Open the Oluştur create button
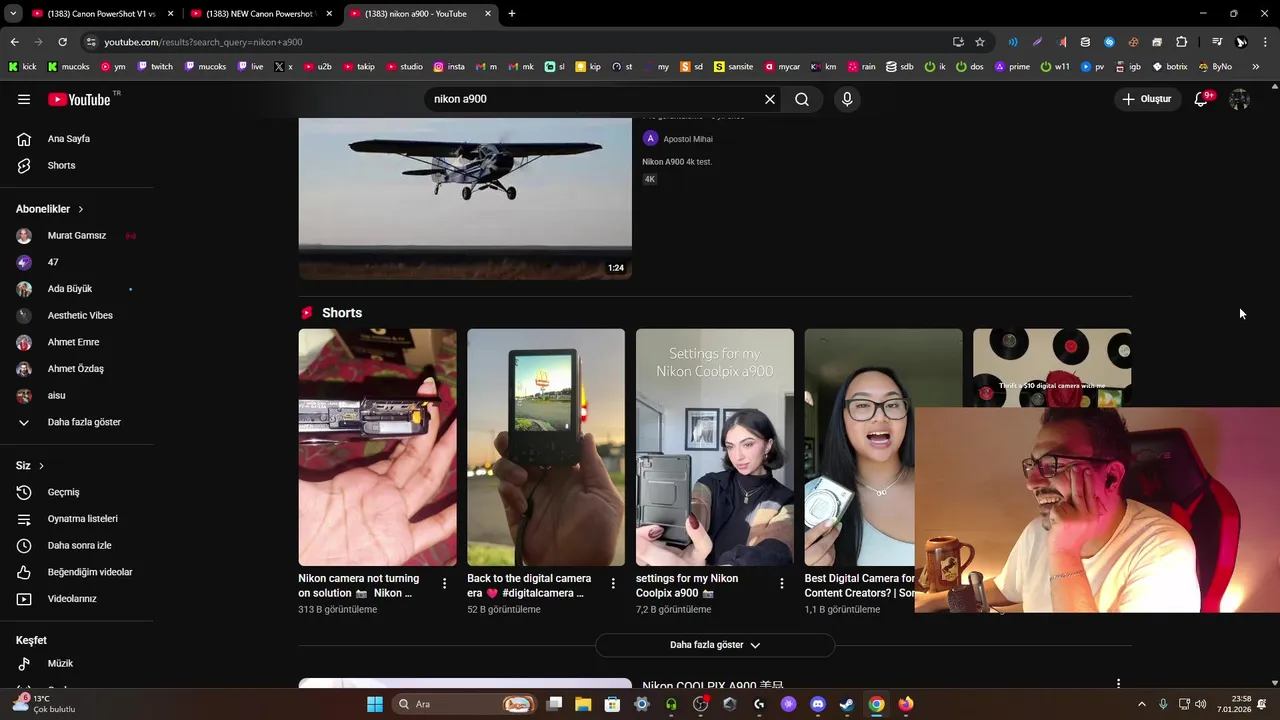Screen dimensions: 1280x720 (x=1146, y=99)
